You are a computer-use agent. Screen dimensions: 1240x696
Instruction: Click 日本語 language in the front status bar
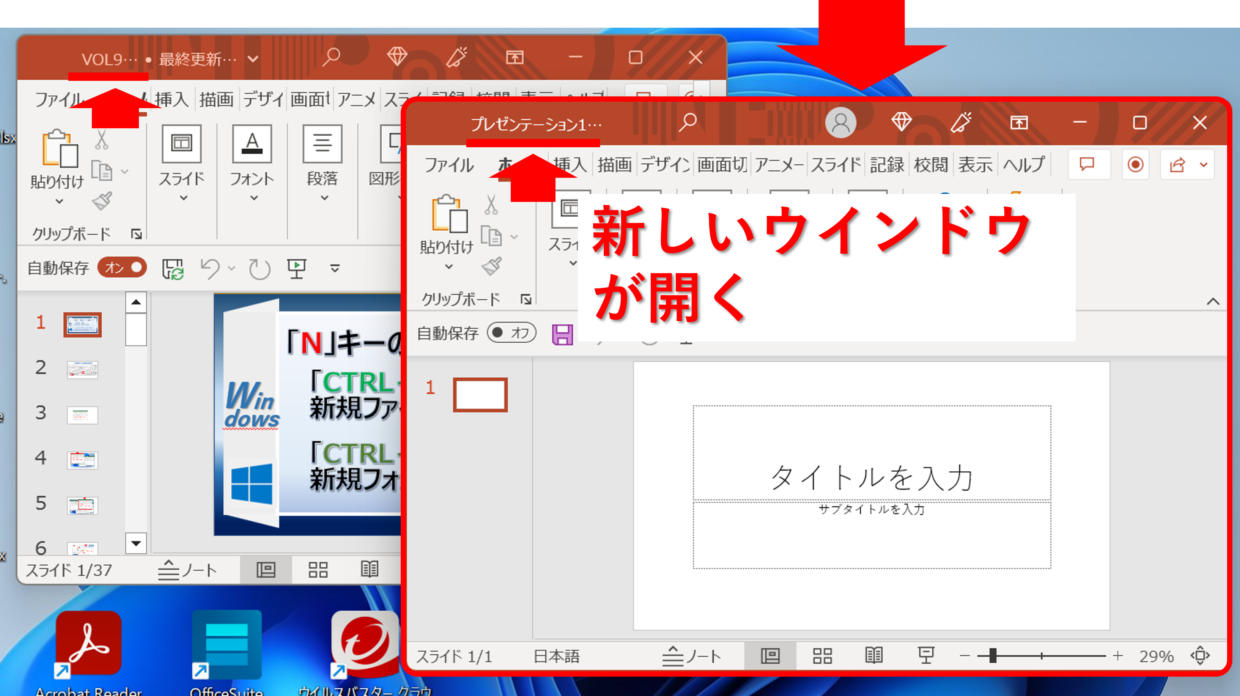(556, 656)
